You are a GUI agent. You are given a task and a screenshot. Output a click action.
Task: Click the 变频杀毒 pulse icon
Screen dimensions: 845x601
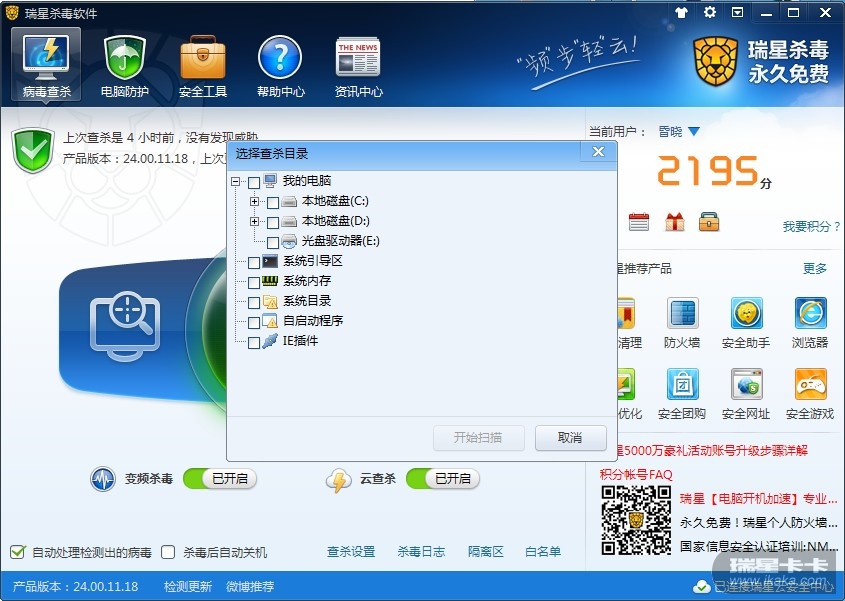[102, 479]
